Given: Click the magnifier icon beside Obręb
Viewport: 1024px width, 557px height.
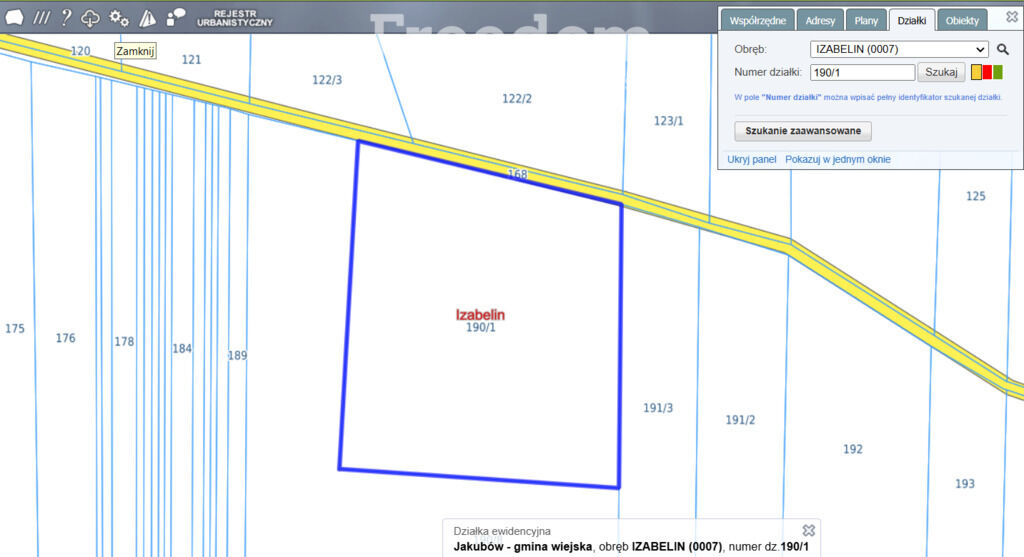Looking at the screenshot, I should 1002,50.
